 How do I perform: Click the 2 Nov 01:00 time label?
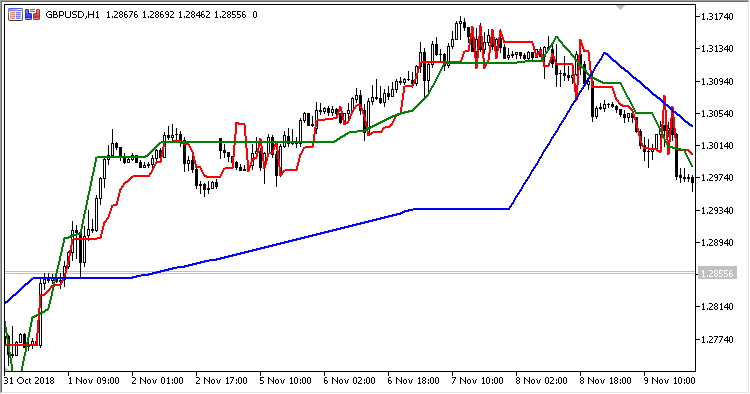[x=157, y=381]
